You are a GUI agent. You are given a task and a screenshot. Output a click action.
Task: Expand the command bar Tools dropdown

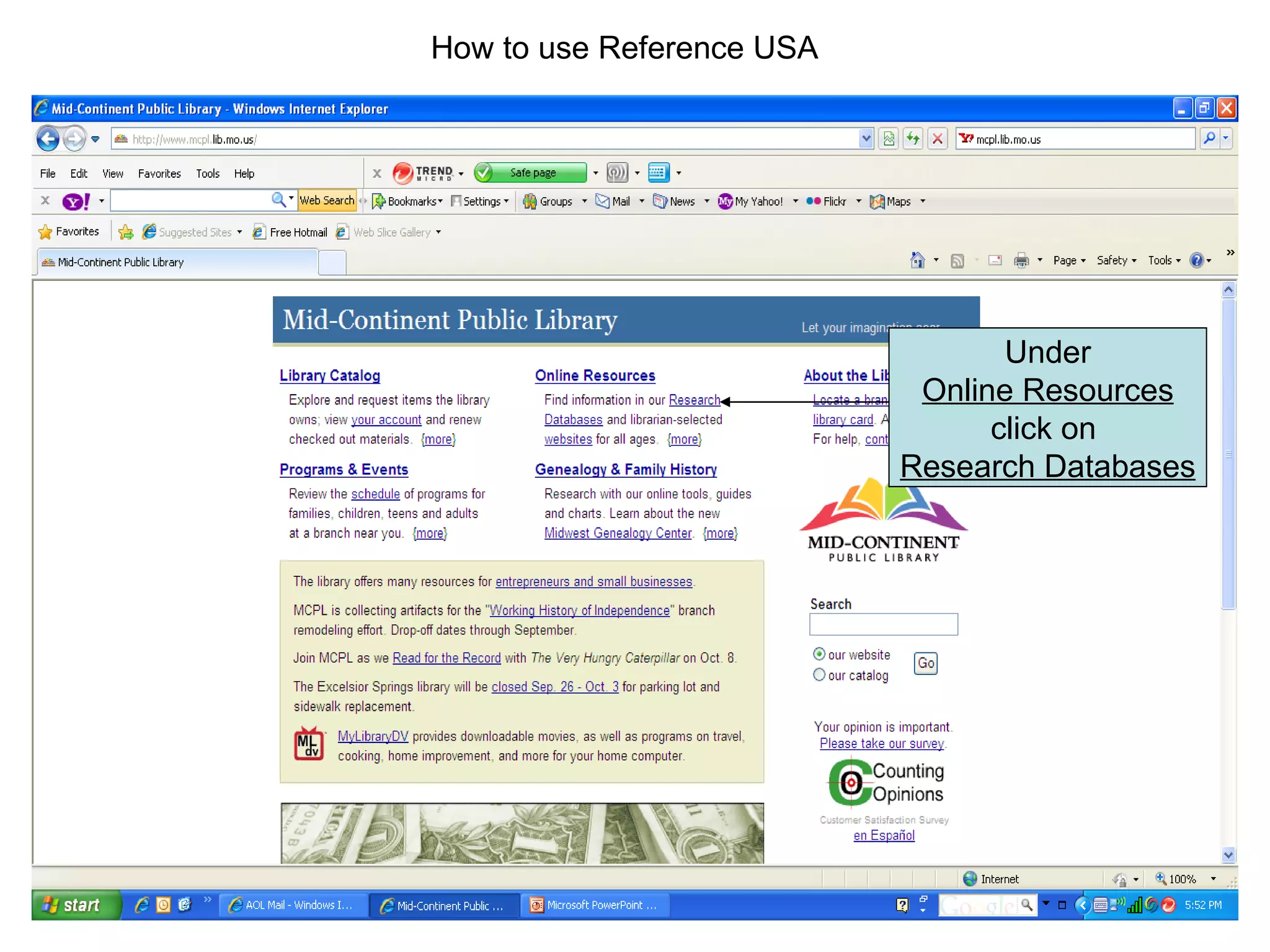pos(1164,260)
